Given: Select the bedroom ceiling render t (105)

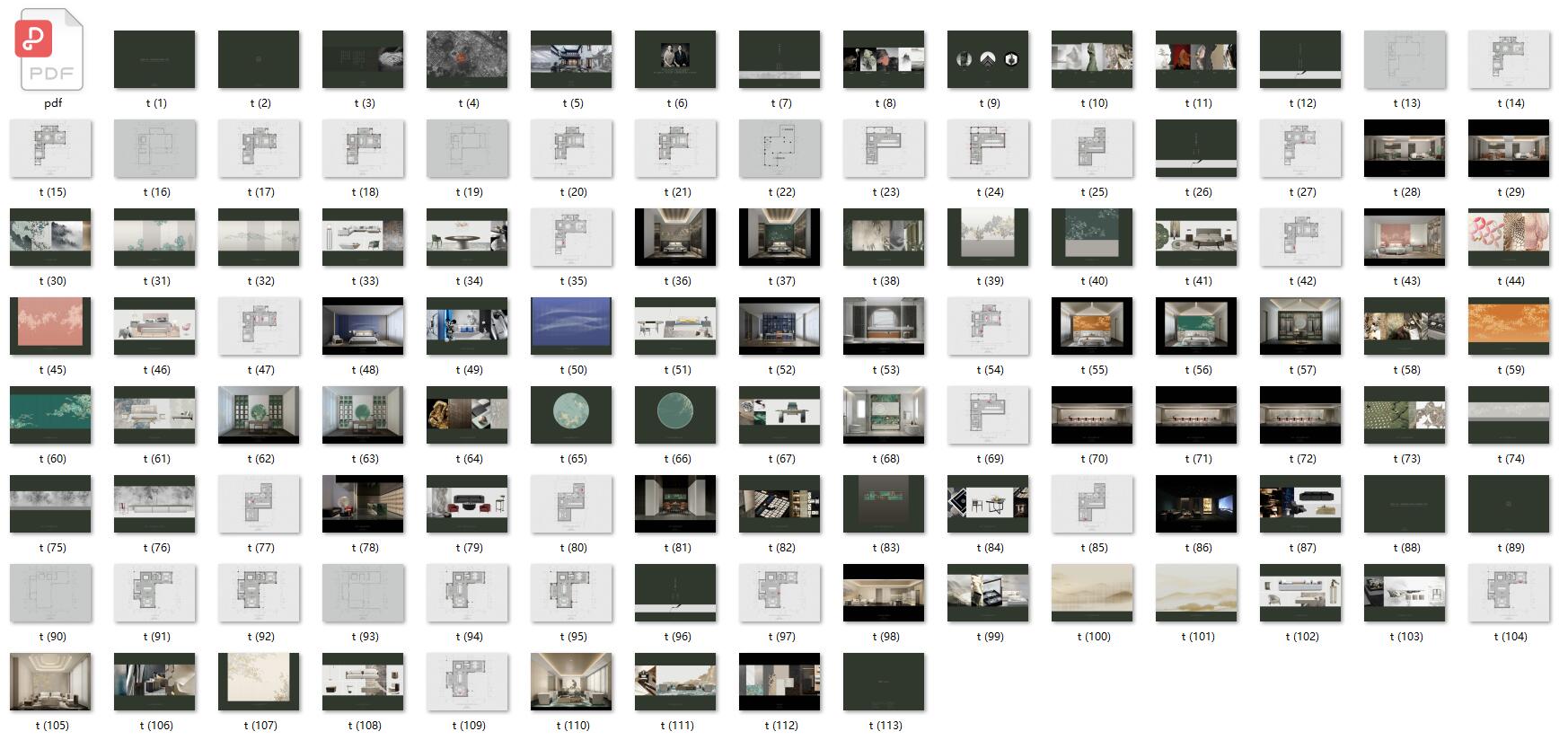Looking at the screenshot, I should [x=50, y=682].
